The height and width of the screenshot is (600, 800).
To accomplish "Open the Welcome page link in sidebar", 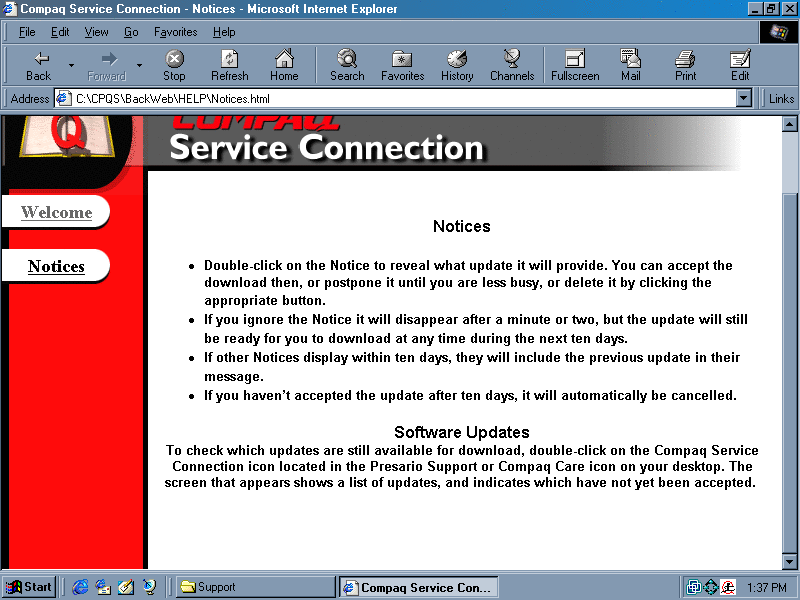I will (57, 212).
